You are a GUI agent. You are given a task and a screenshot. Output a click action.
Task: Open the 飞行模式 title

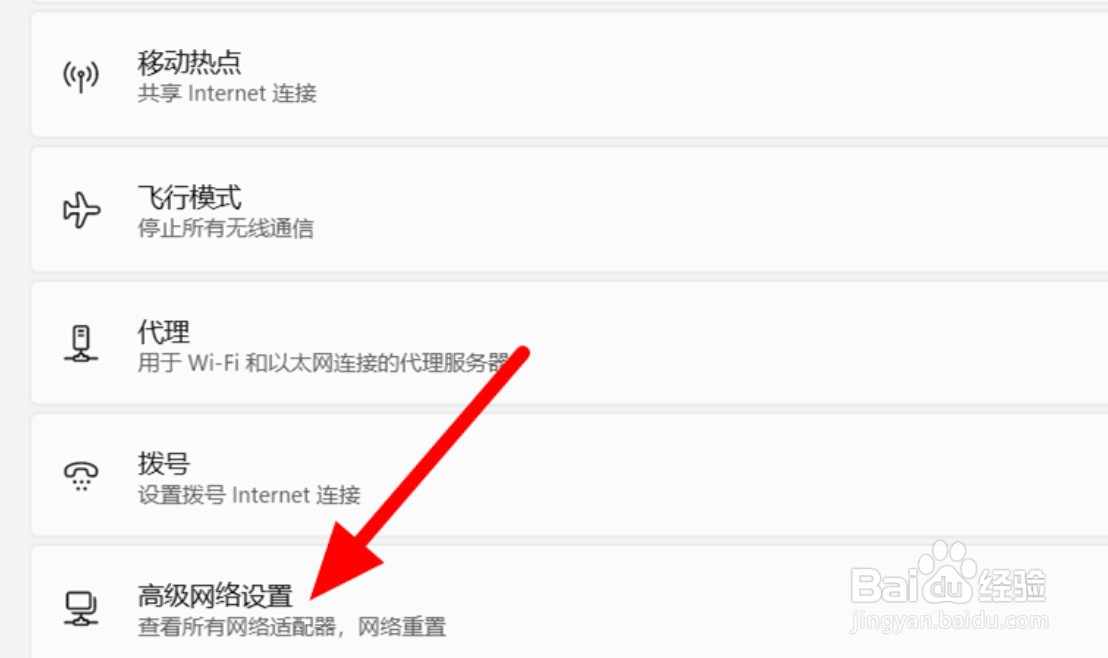pyautogui.click(x=189, y=196)
